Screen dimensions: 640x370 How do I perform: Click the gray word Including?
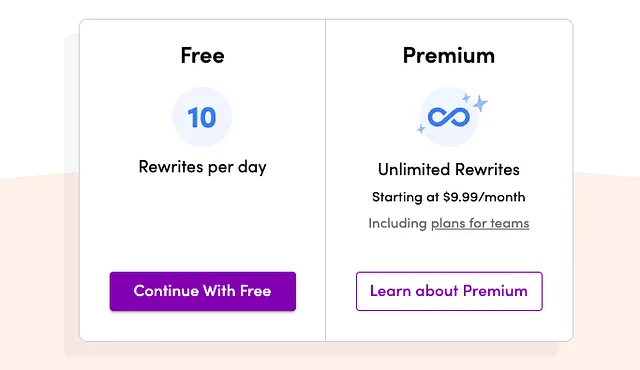398,223
